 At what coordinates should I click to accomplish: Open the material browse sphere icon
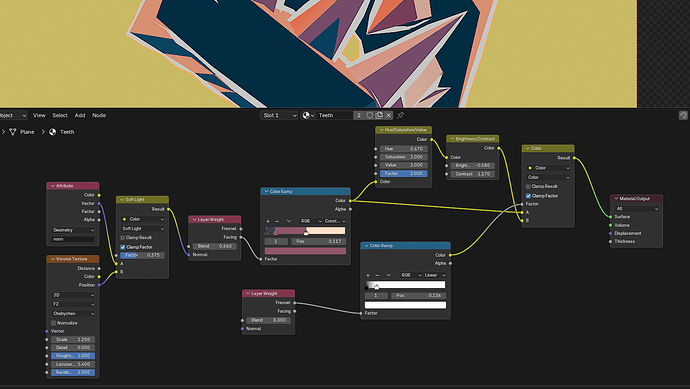coord(308,115)
